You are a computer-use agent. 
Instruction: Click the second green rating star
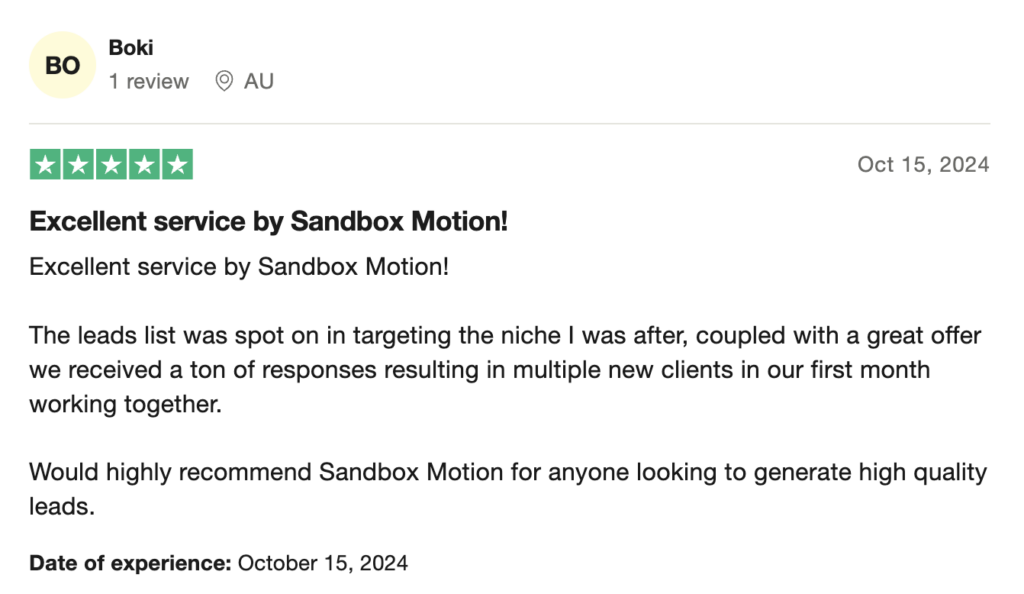pos(78,165)
